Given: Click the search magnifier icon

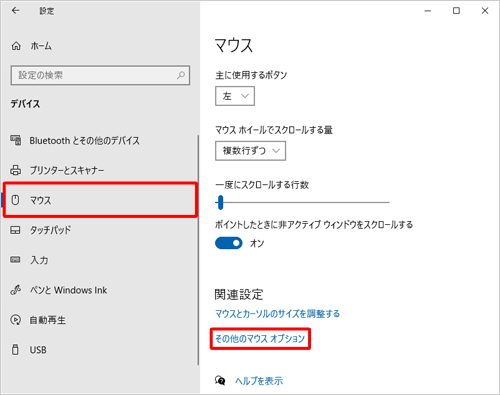Looking at the screenshot, I should click(181, 75).
